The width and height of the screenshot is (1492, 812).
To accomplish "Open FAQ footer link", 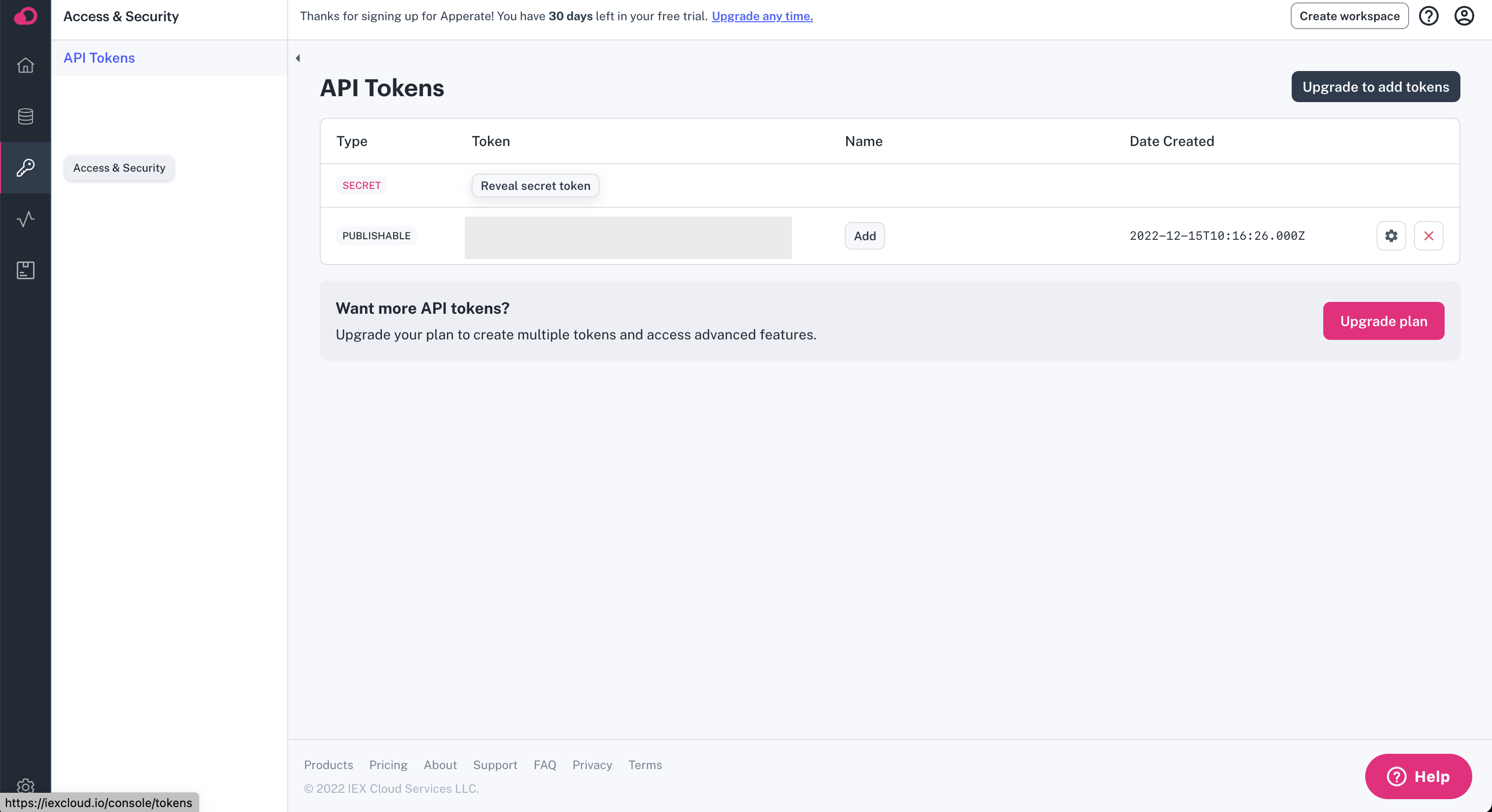I will click(544, 765).
